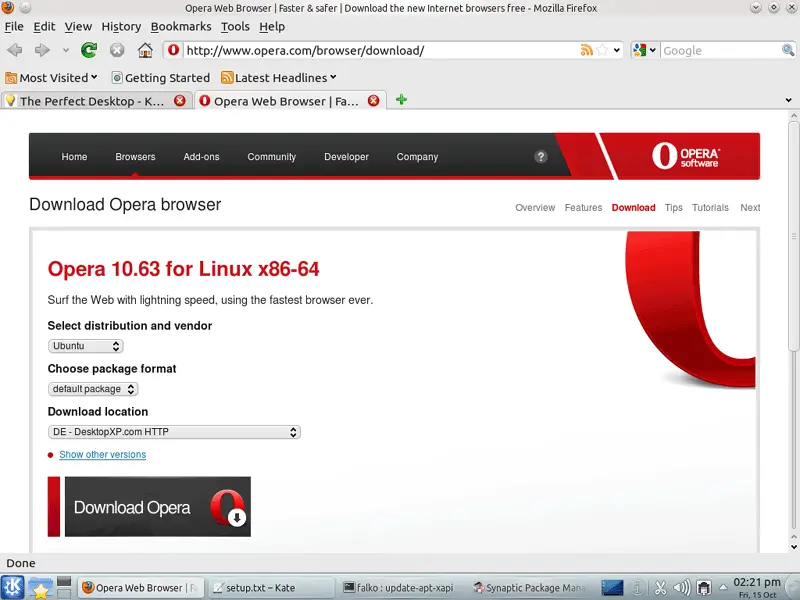This screenshot has height=600, width=800.
Task: Open the Getting Started bookmark
Action: click(161, 78)
